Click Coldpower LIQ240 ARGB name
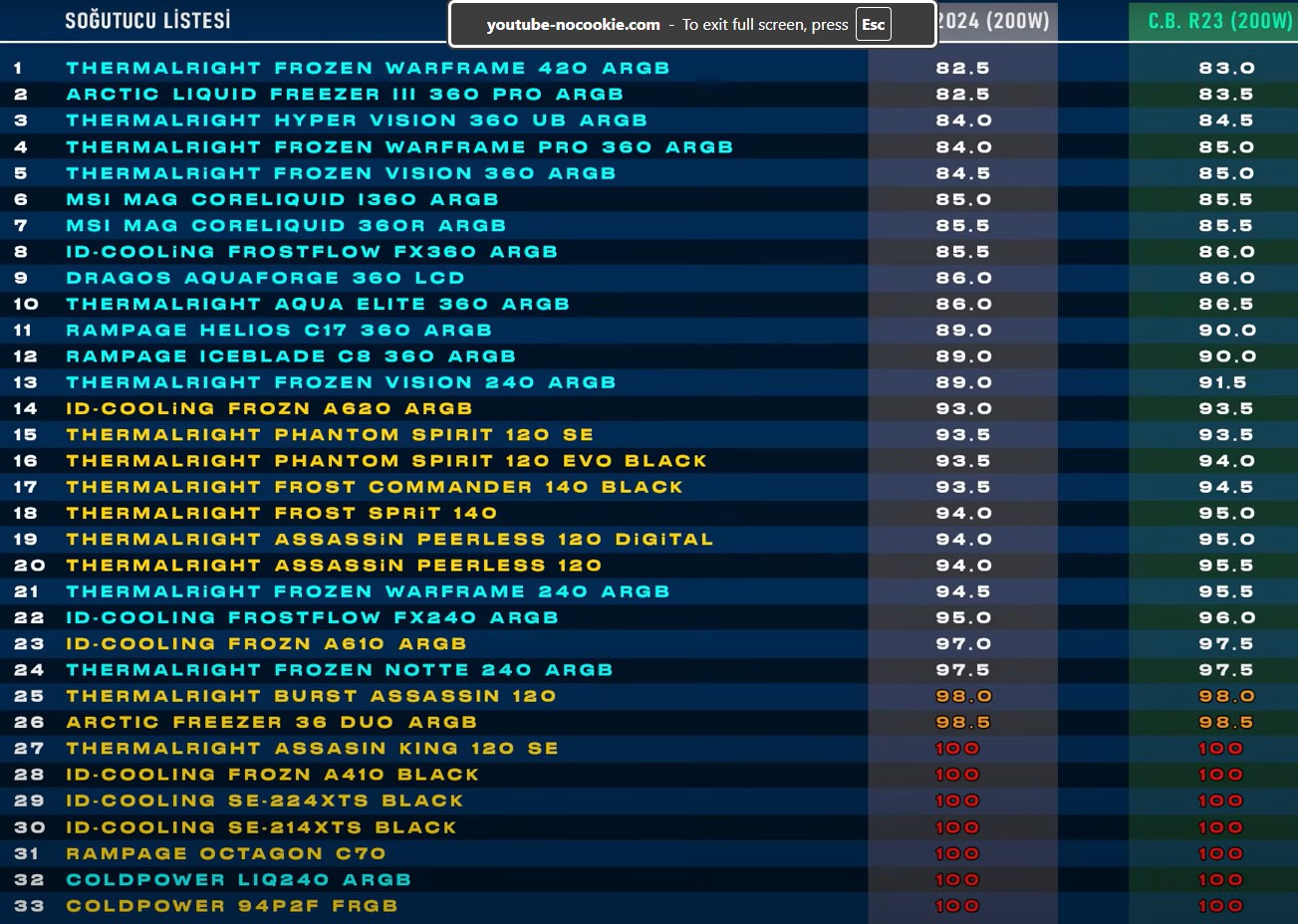Viewport: 1298px width, 924px height. (238, 880)
